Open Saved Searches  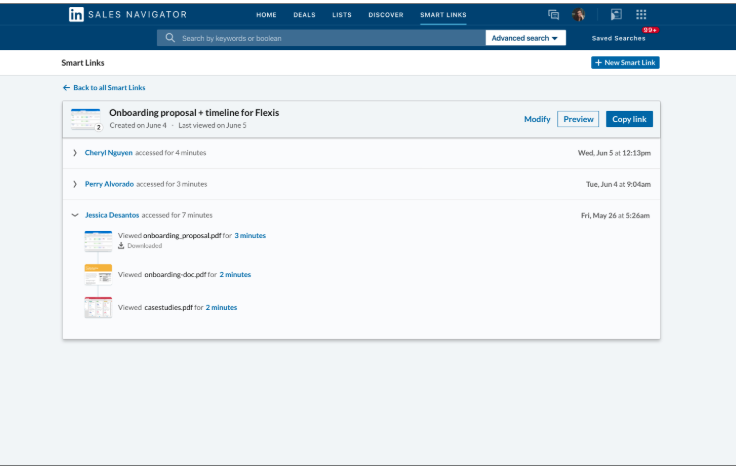tap(618, 38)
